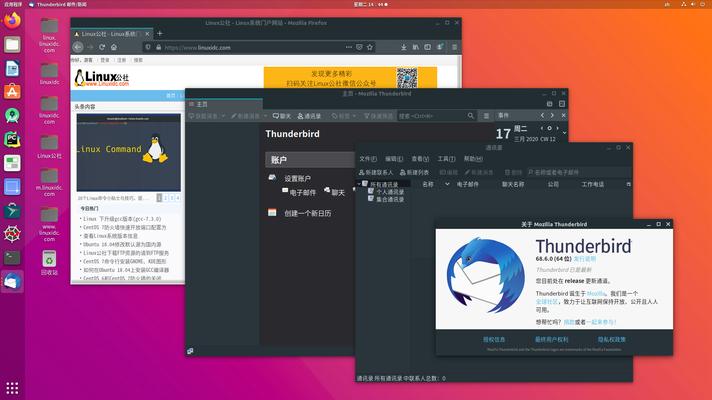712x400 pixels.
Task: Open a new Firefox tab
Action: [159, 34]
